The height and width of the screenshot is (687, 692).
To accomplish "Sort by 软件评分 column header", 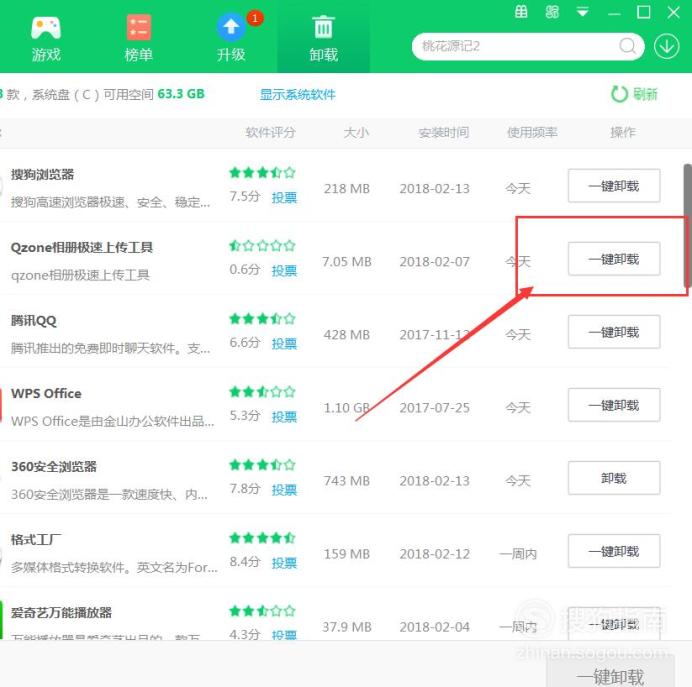I will (271, 132).
